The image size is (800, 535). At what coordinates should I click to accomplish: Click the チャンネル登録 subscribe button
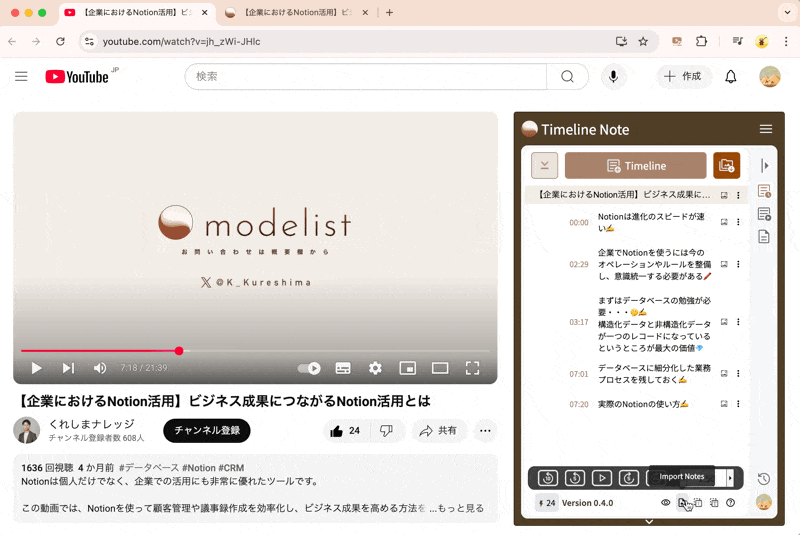(x=206, y=431)
